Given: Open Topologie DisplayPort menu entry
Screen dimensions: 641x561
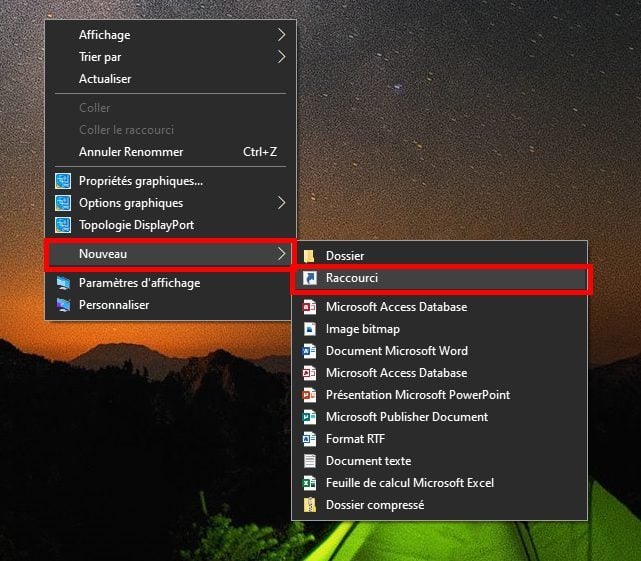Looking at the screenshot, I should coord(135,225).
